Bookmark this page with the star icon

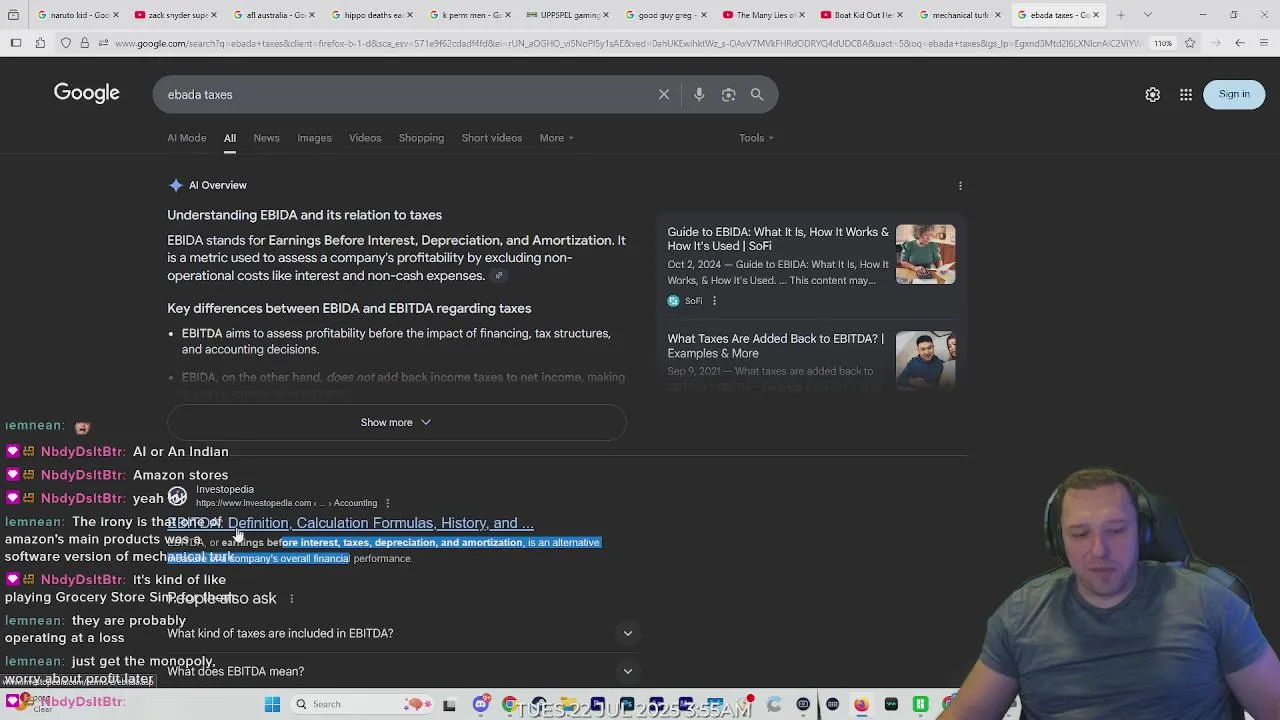click(x=1189, y=43)
